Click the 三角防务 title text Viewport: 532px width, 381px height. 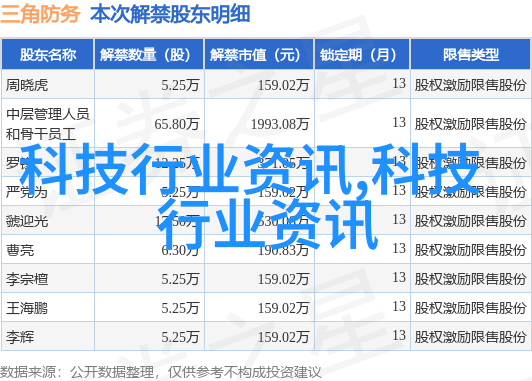click(x=40, y=14)
